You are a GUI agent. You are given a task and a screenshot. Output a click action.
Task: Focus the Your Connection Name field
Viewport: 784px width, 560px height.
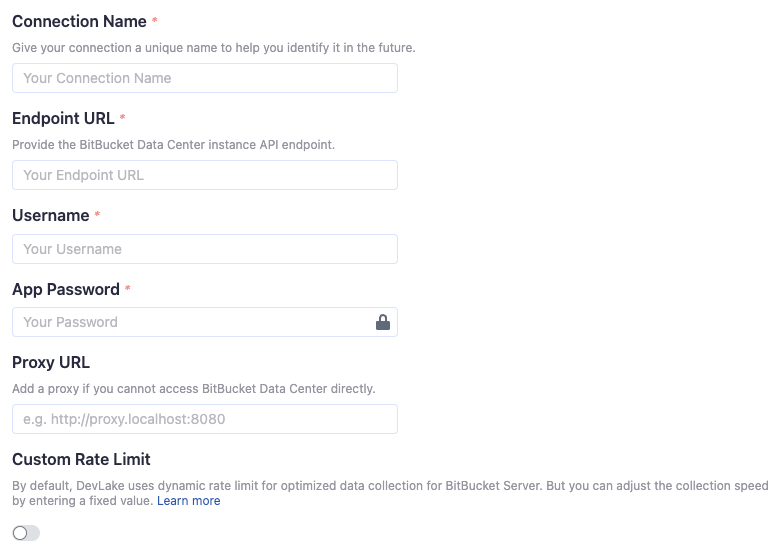pos(204,78)
